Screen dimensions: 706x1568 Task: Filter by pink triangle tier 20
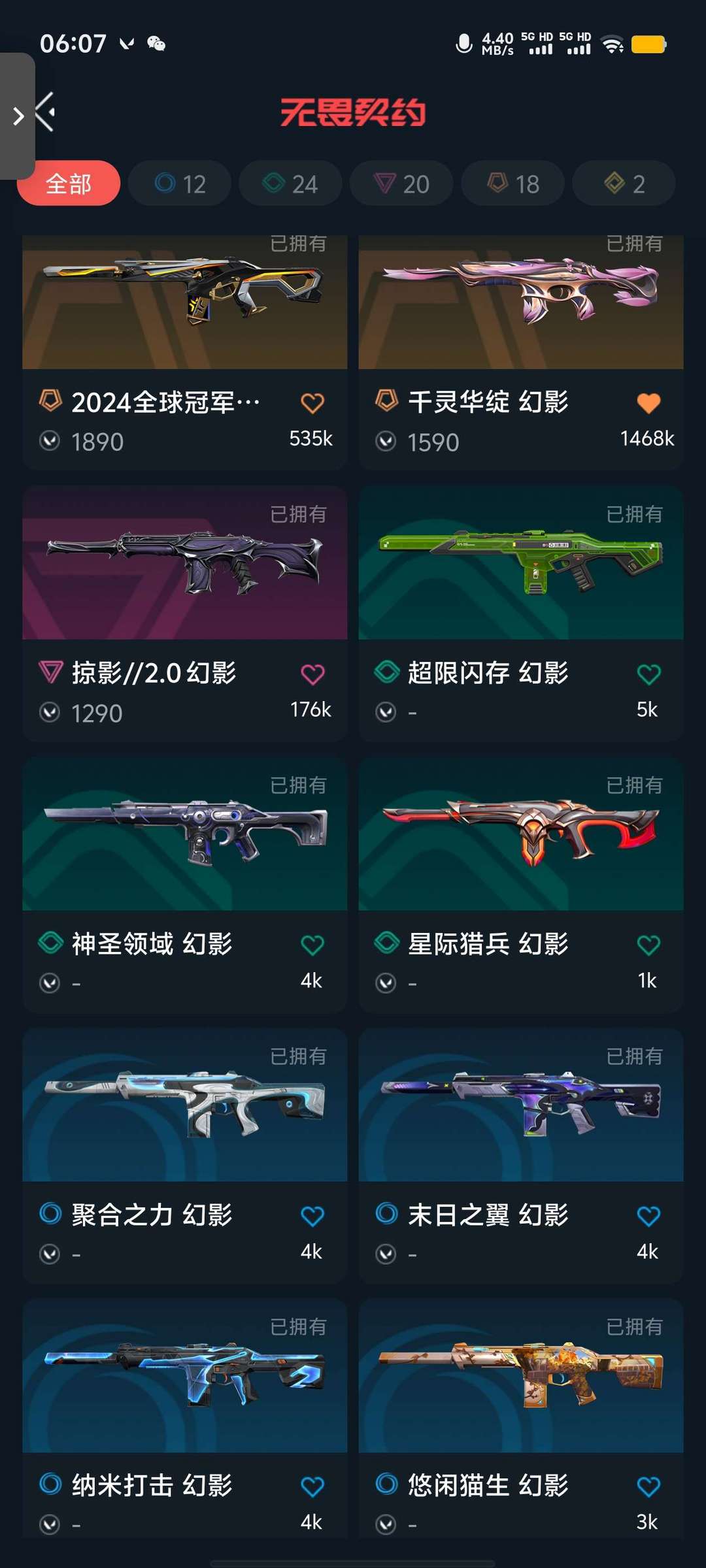[401, 184]
